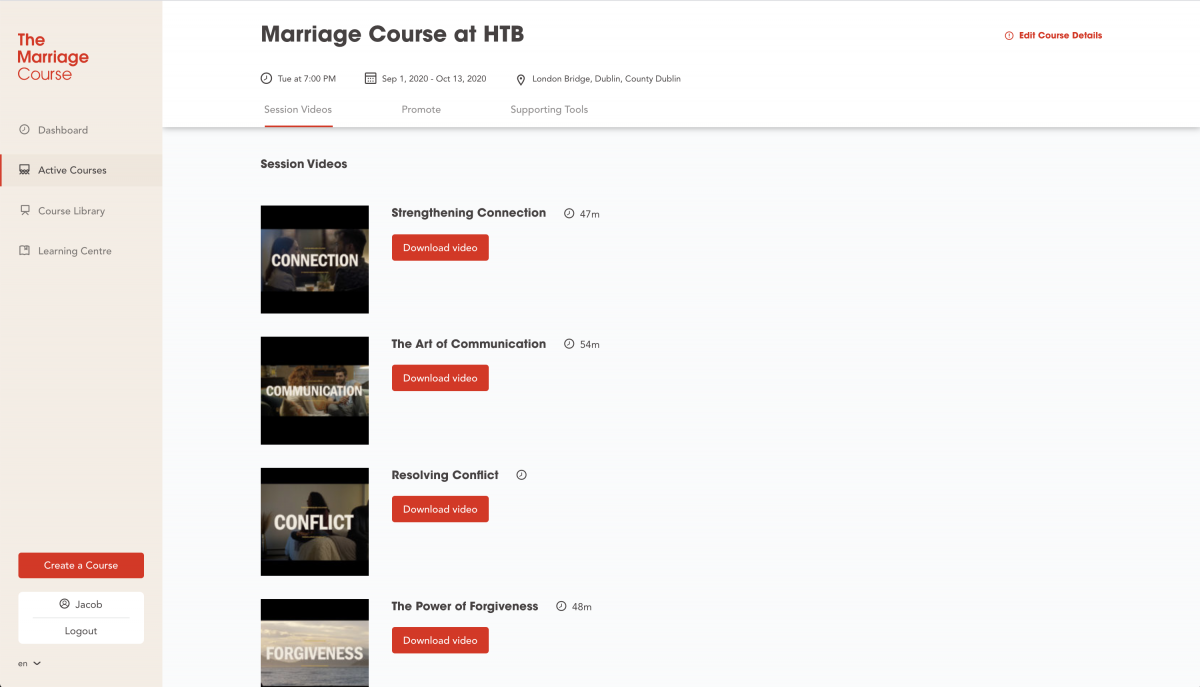Click the Jacob profile name
Image resolution: width=1200 pixels, height=687 pixels.
pyautogui.click(x=89, y=604)
